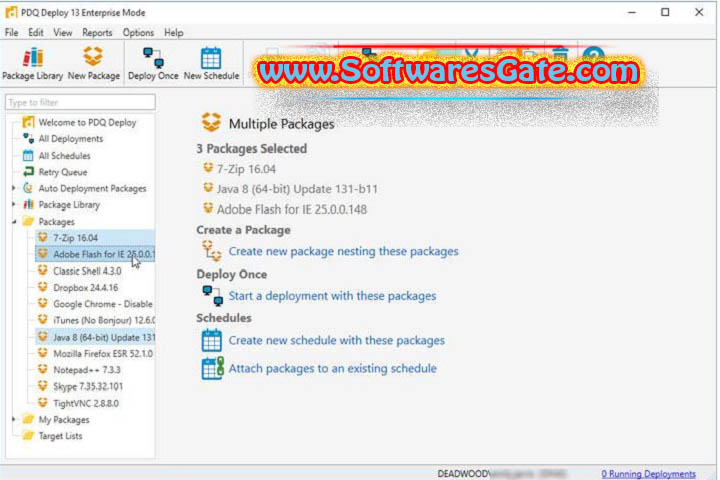
Task: Click the Auto Deployment Packages tree icon
Action: 28,188
